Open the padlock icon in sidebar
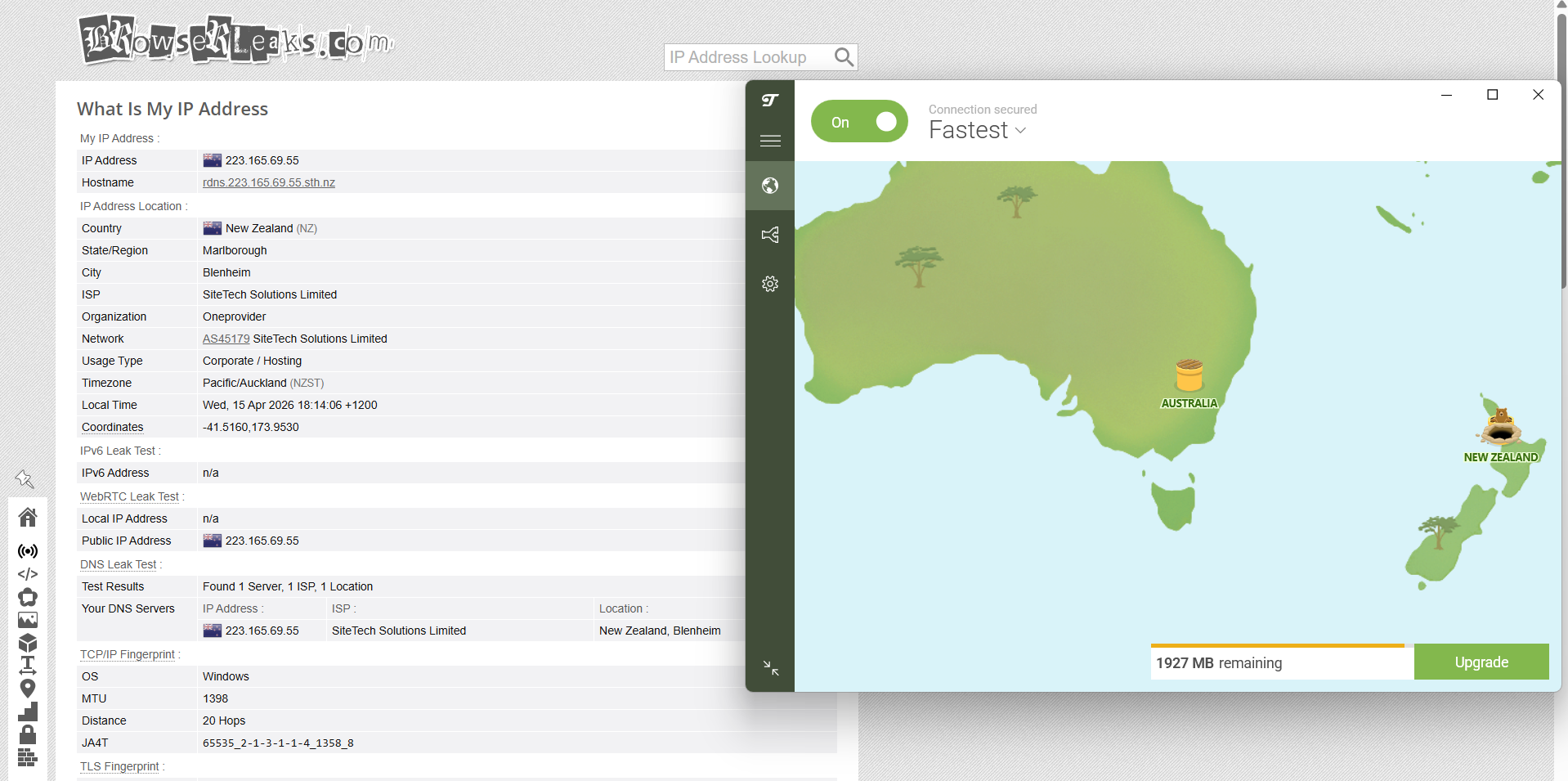 pyautogui.click(x=28, y=734)
